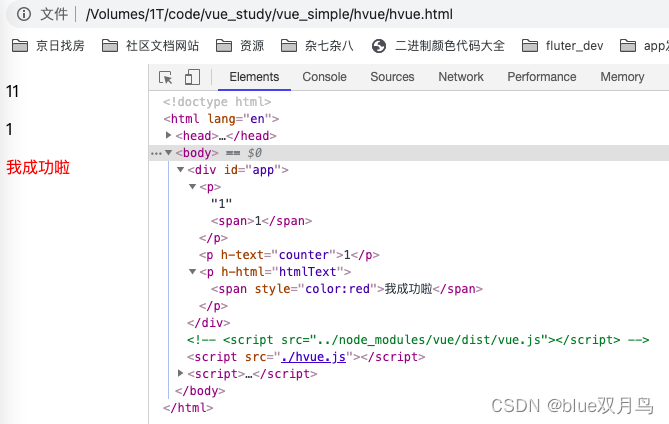Viewport: 669px width, 424px height.
Task: Expand the collapsed inline script node
Action: (180, 373)
